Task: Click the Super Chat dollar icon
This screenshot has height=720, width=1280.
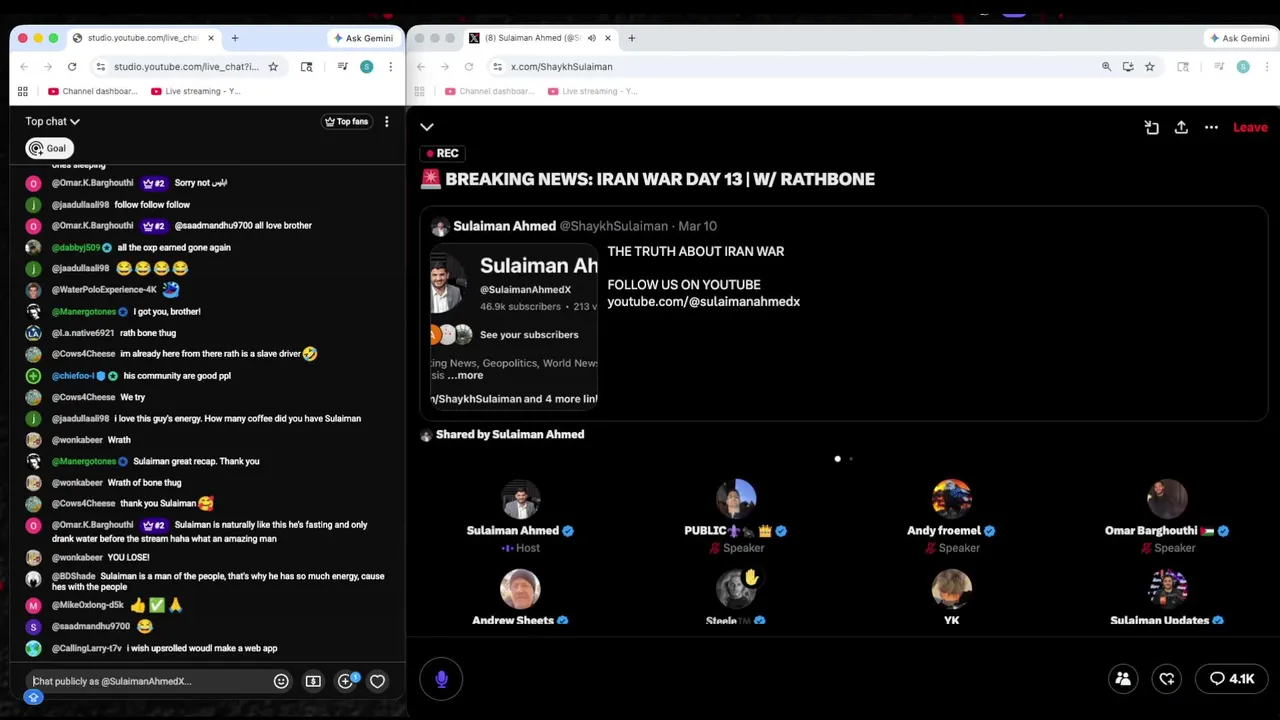Action: tap(313, 681)
